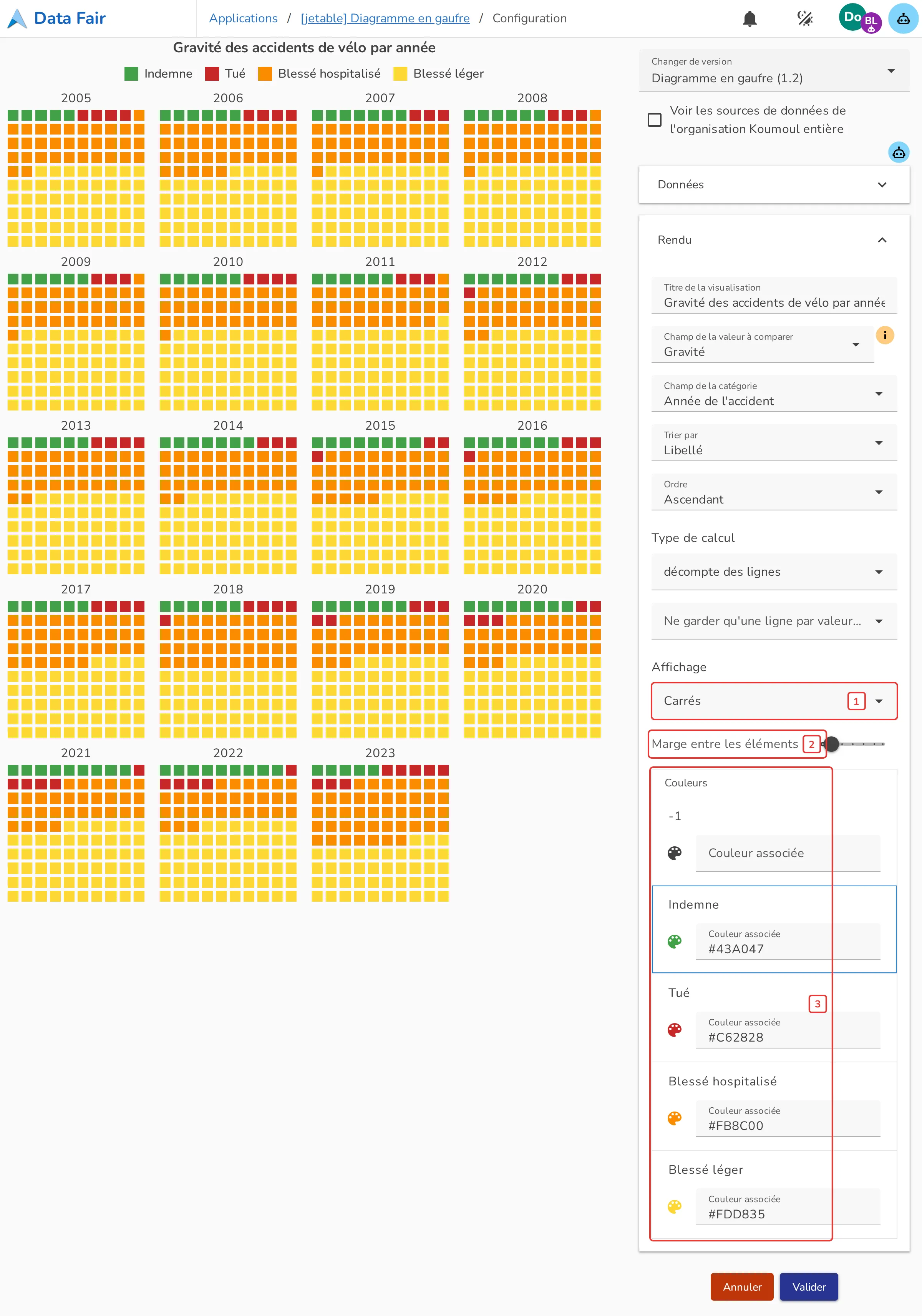Show info for Champ de la valeur

point(885,335)
